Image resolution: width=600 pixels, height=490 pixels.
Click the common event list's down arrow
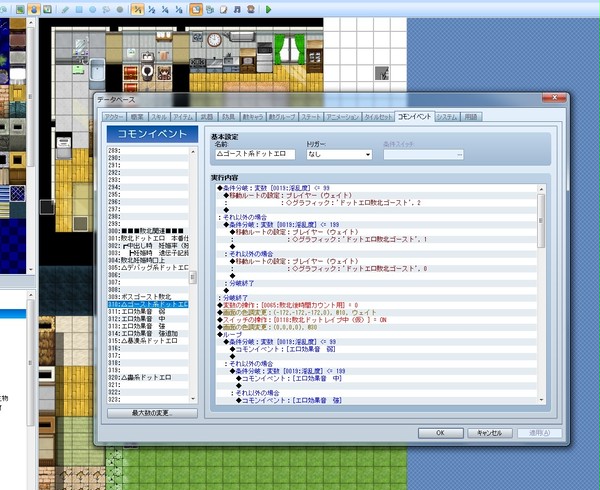click(x=193, y=399)
